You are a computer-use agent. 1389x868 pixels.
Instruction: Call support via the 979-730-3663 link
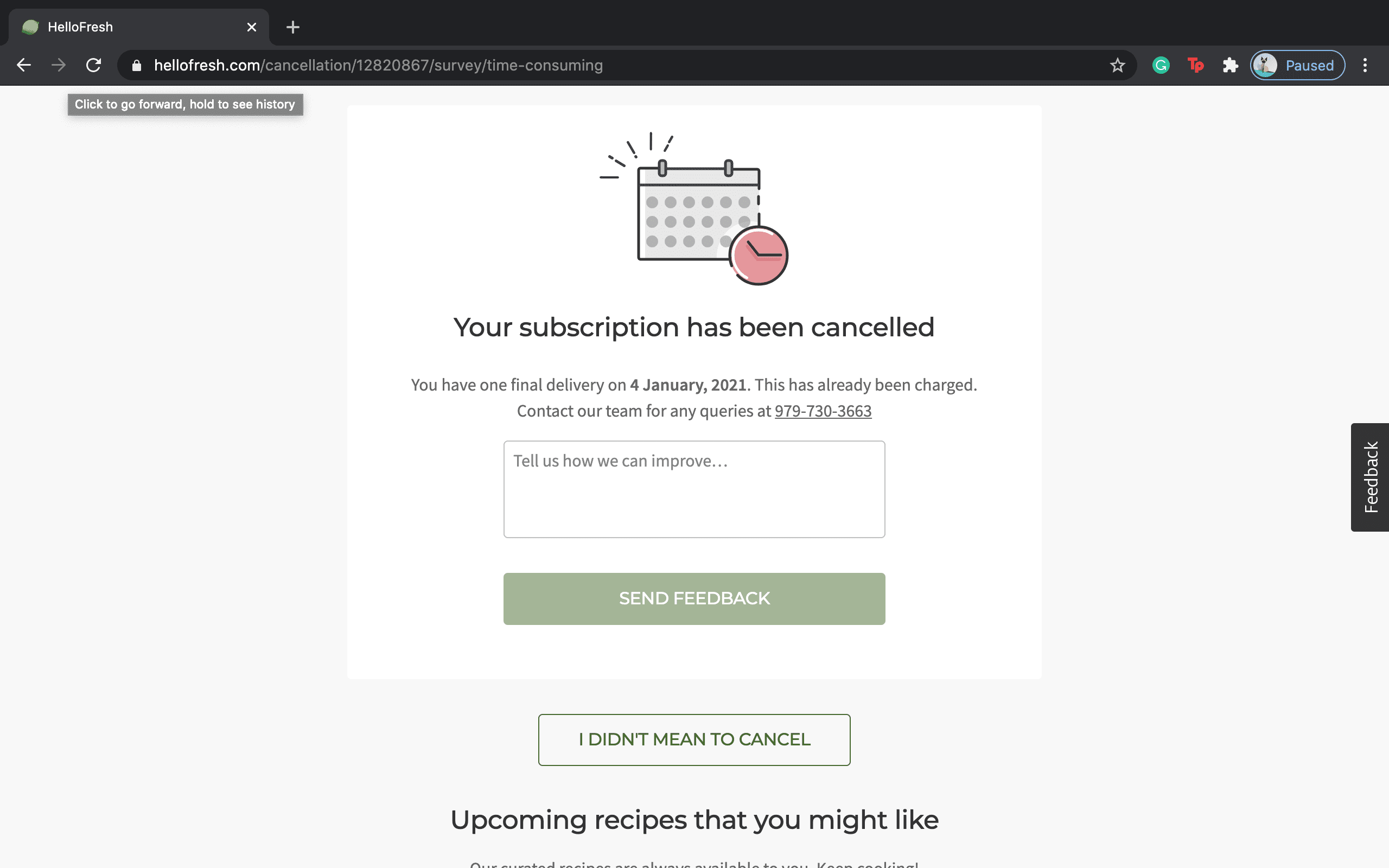click(822, 411)
